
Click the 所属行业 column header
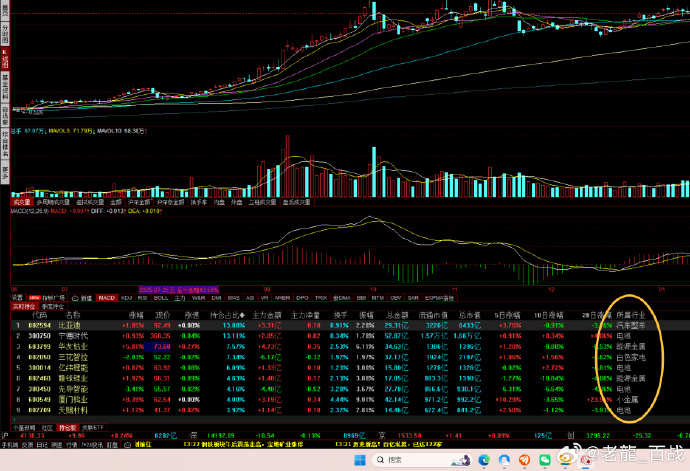(x=631, y=315)
